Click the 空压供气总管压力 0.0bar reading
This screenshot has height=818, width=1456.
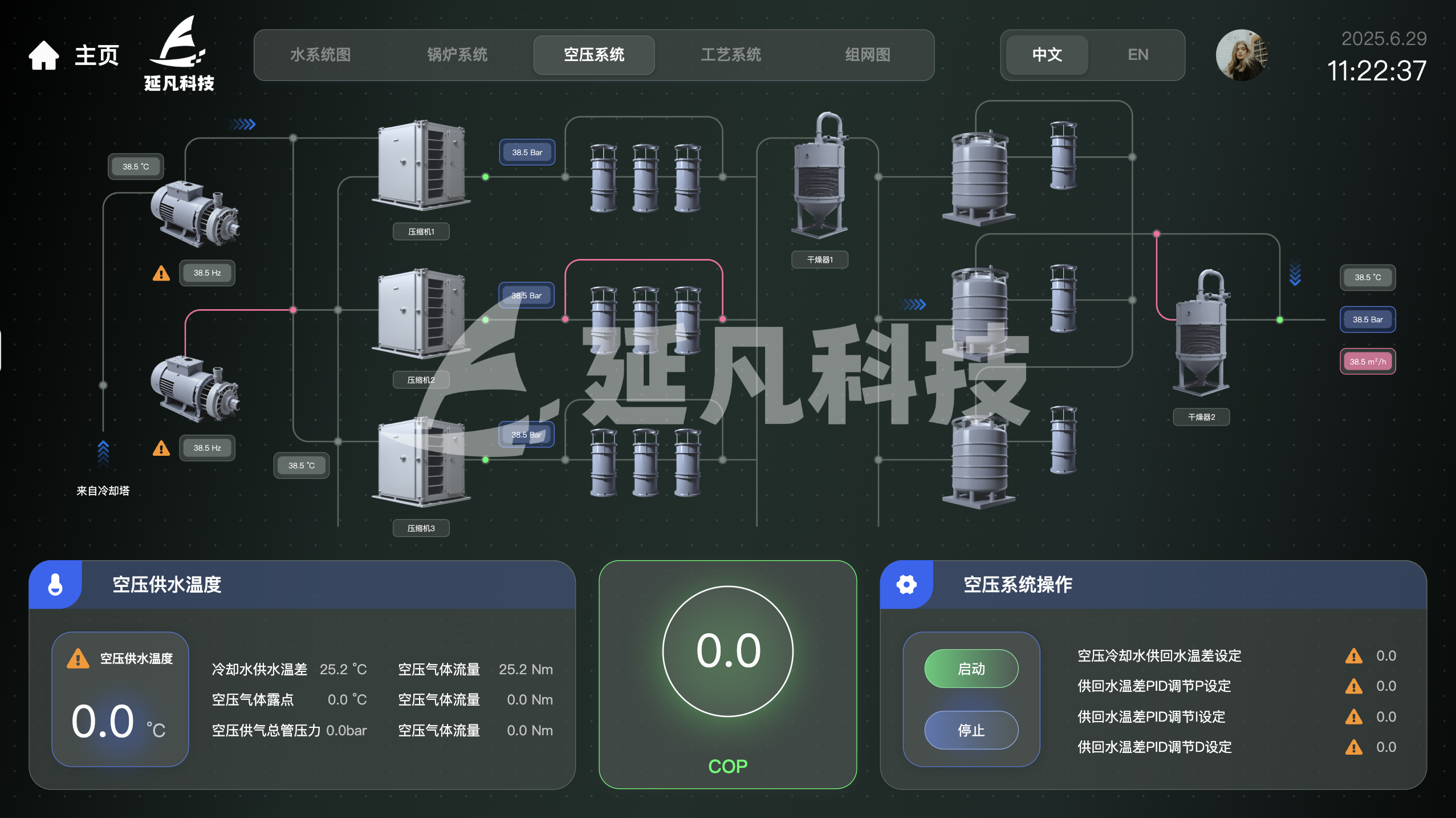point(289,731)
